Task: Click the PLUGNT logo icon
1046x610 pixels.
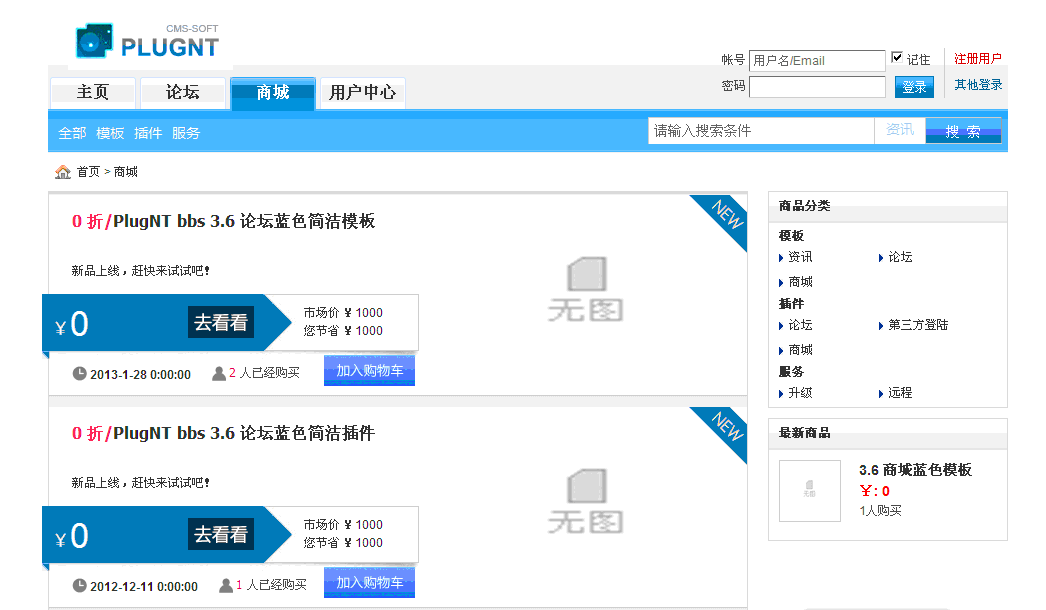Action: (x=95, y=40)
